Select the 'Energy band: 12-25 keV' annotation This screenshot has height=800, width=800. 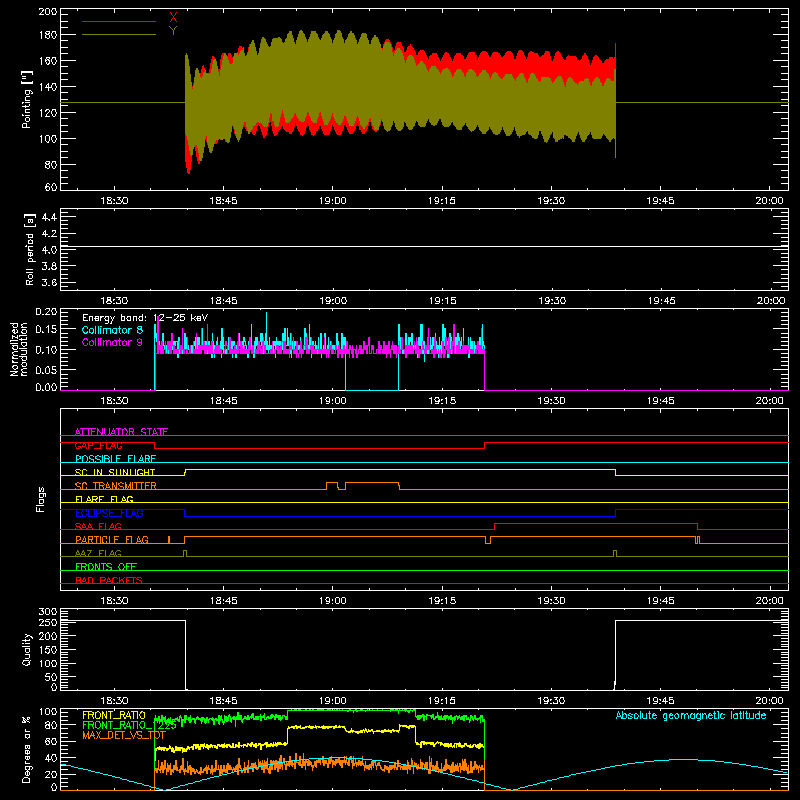click(145, 318)
